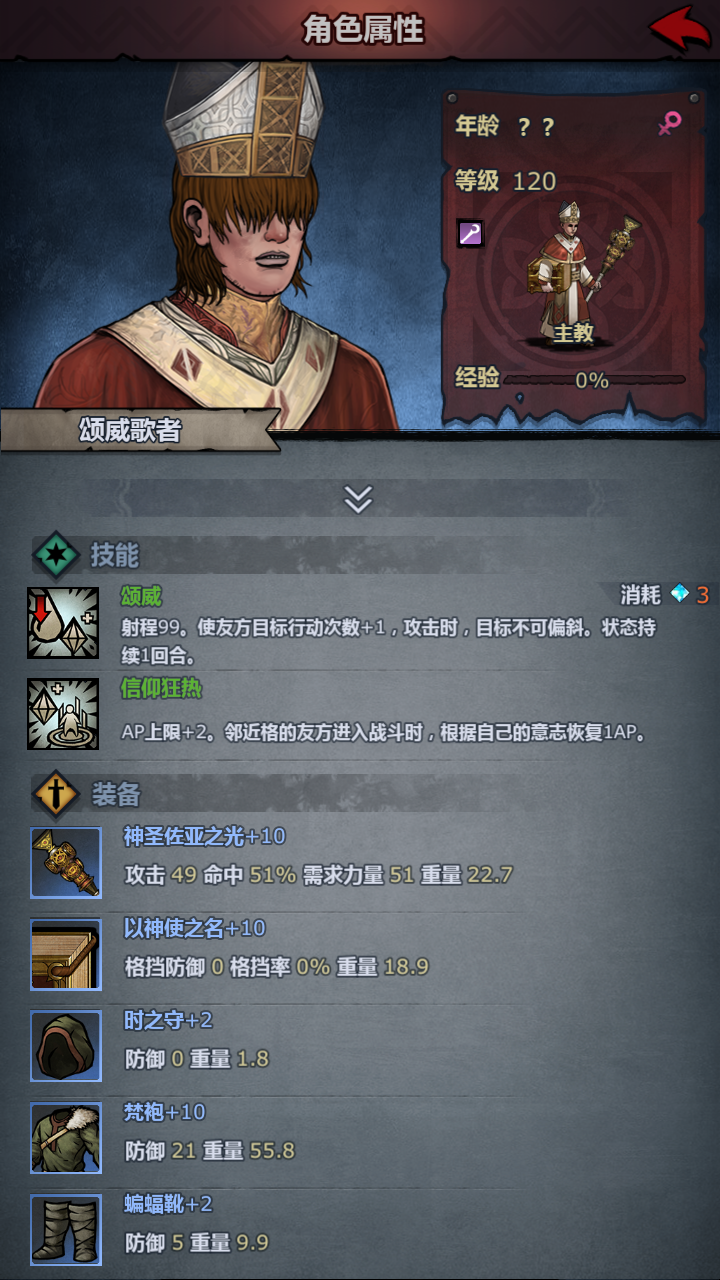Open the 以神使之名 book shield icon
720x1280 pixels.
tap(66, 954)
